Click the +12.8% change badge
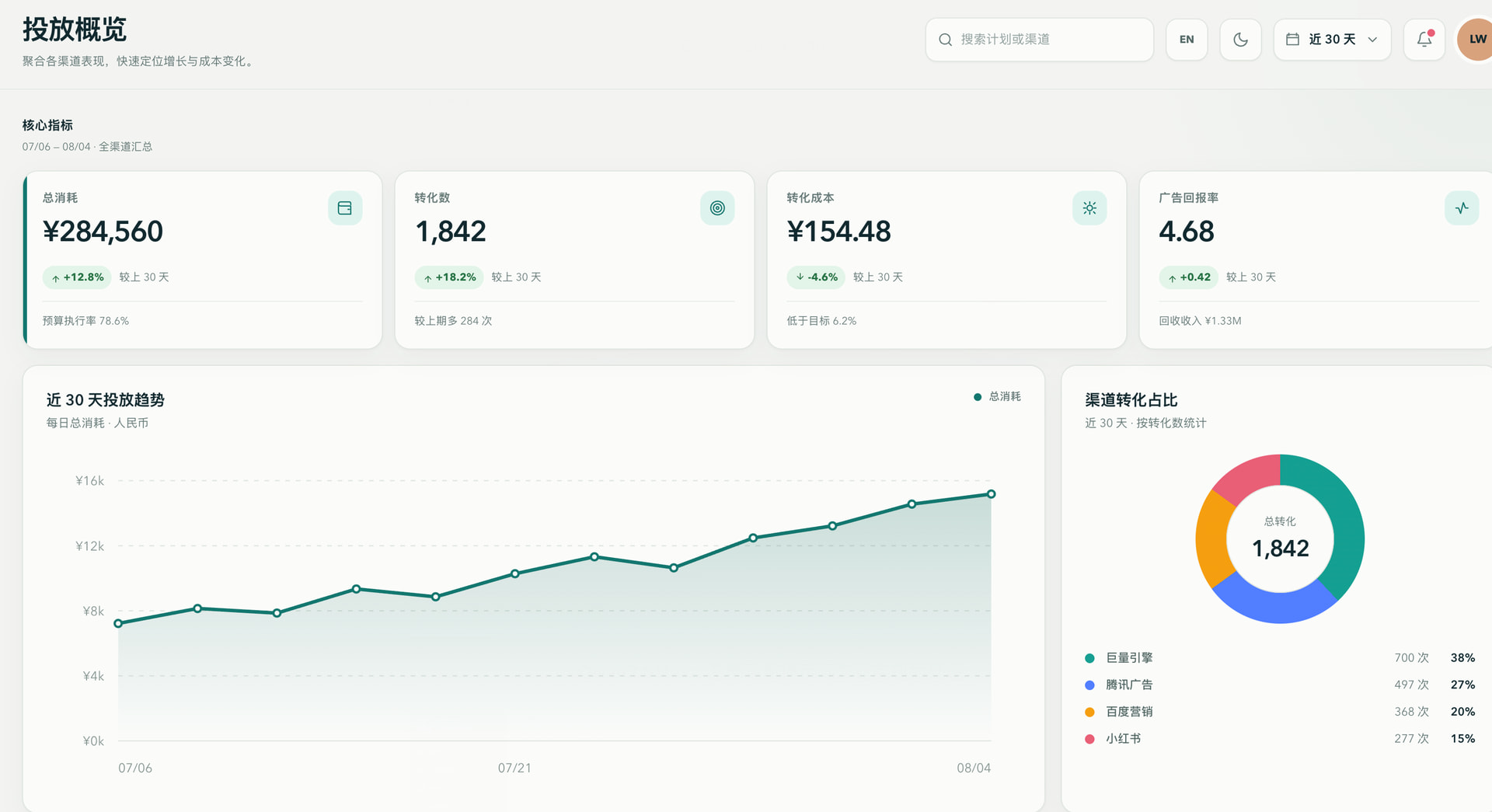Viewport: 1492px width, 812px height. point(77,277)
